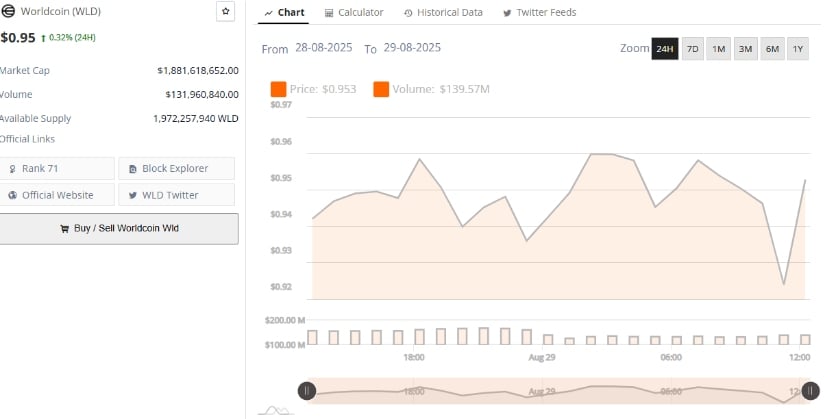This screenshot has width=825, height=419.
Task: Click the favorite star icon button
Action: (x=225, y=11)
